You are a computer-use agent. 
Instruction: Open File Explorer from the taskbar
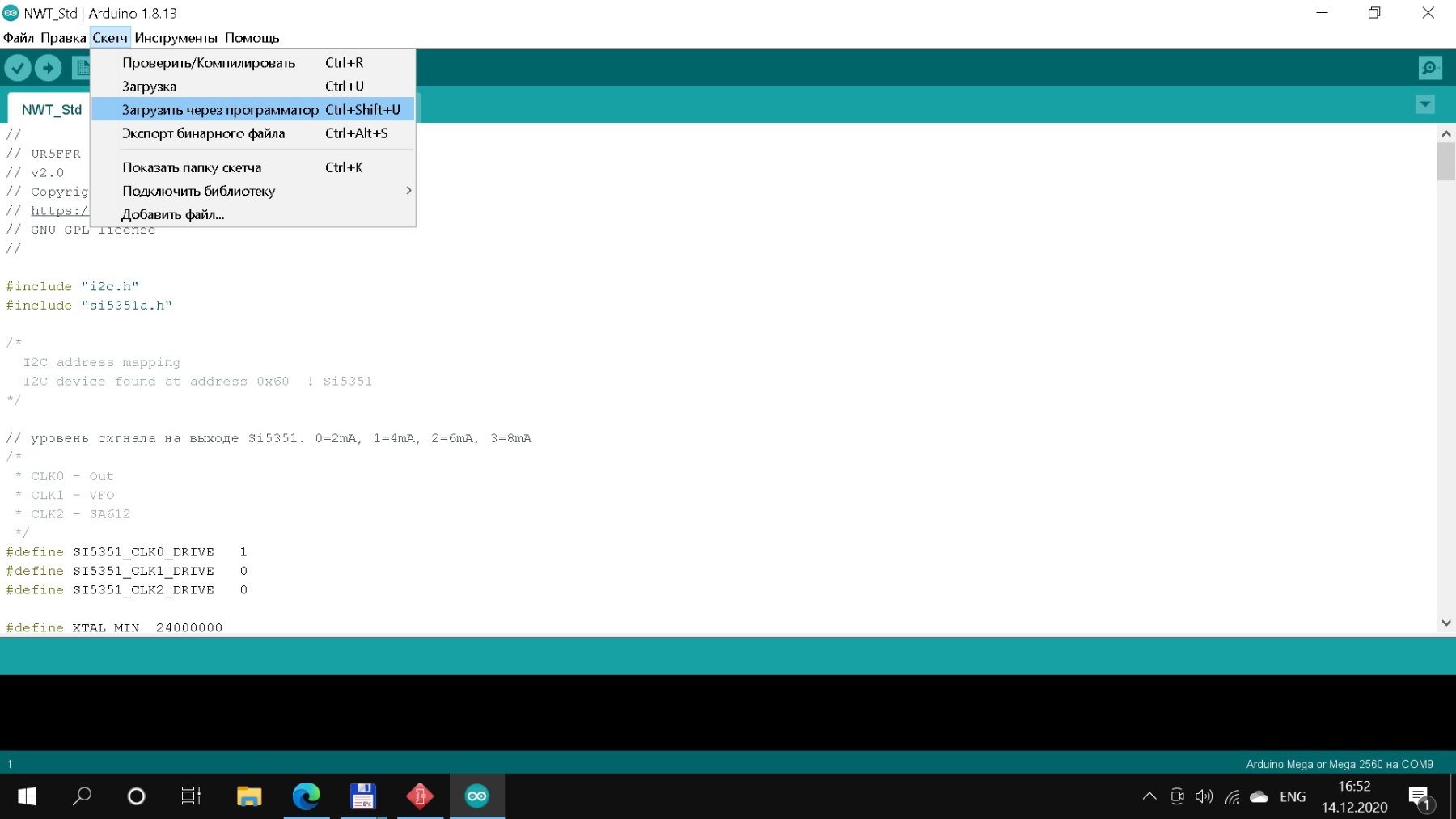249,796
